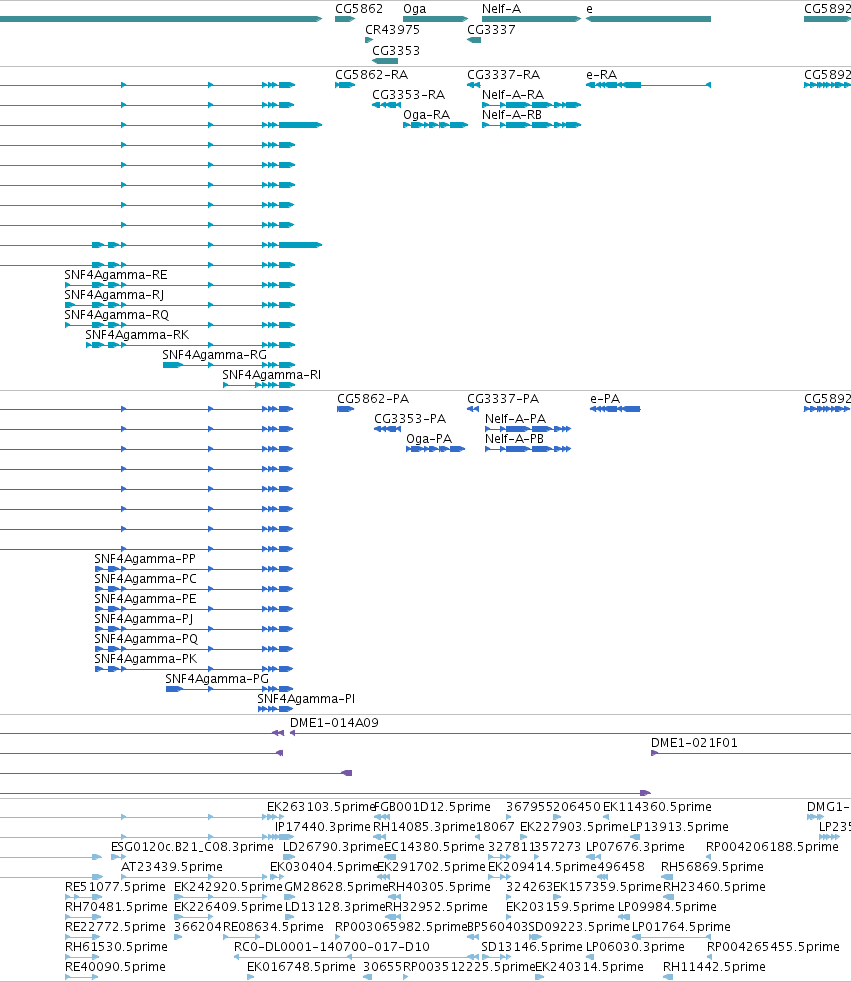Open the SNF4Agamma-RI transcript label

coord(272,375)
